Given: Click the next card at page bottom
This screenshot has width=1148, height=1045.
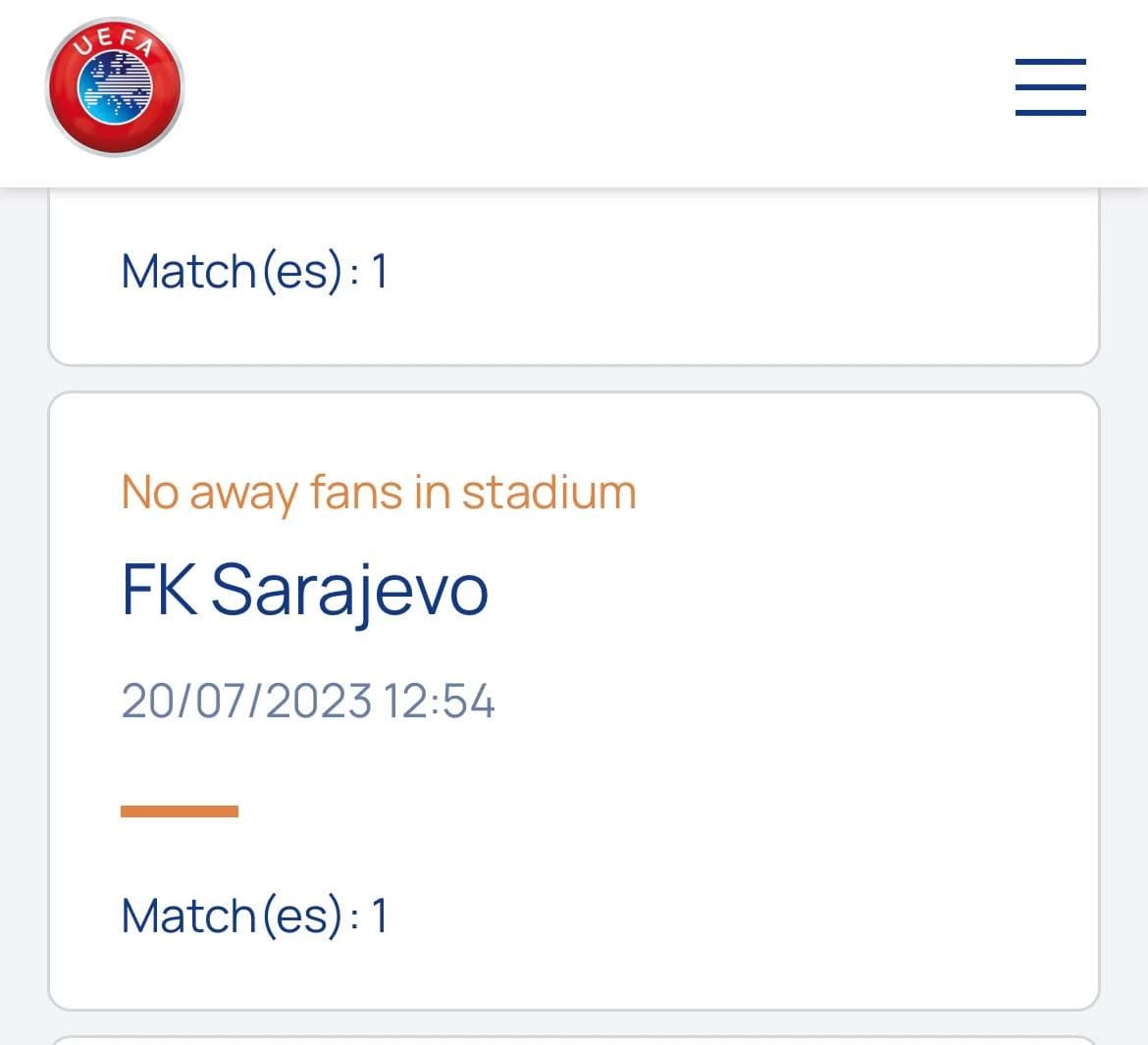Looking at the screenshot, I should pyautogui.click(x=574, y=1041).
